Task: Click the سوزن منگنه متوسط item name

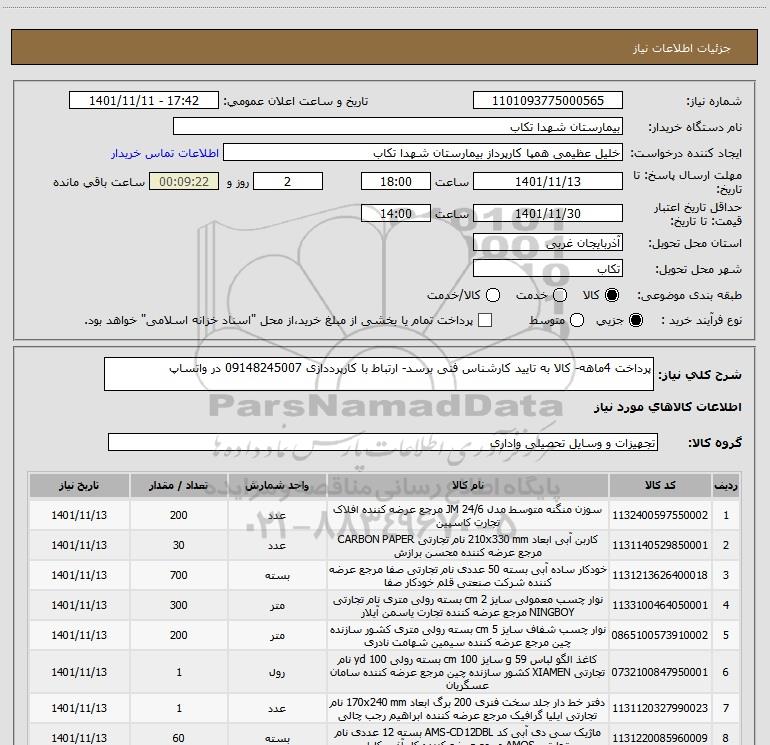Action: click(x=468, y=516)
